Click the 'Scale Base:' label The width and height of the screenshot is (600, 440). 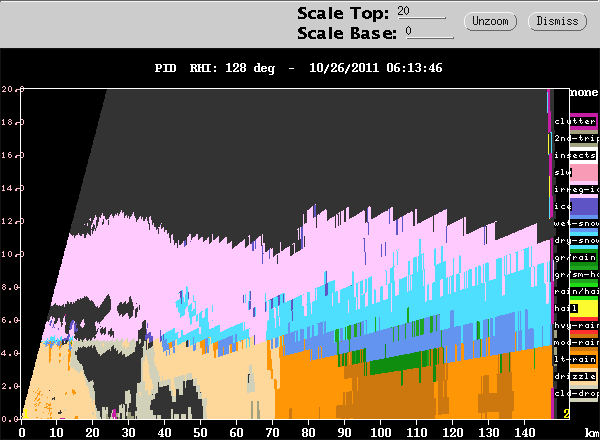pyautogui.click(x=347, y=33)
